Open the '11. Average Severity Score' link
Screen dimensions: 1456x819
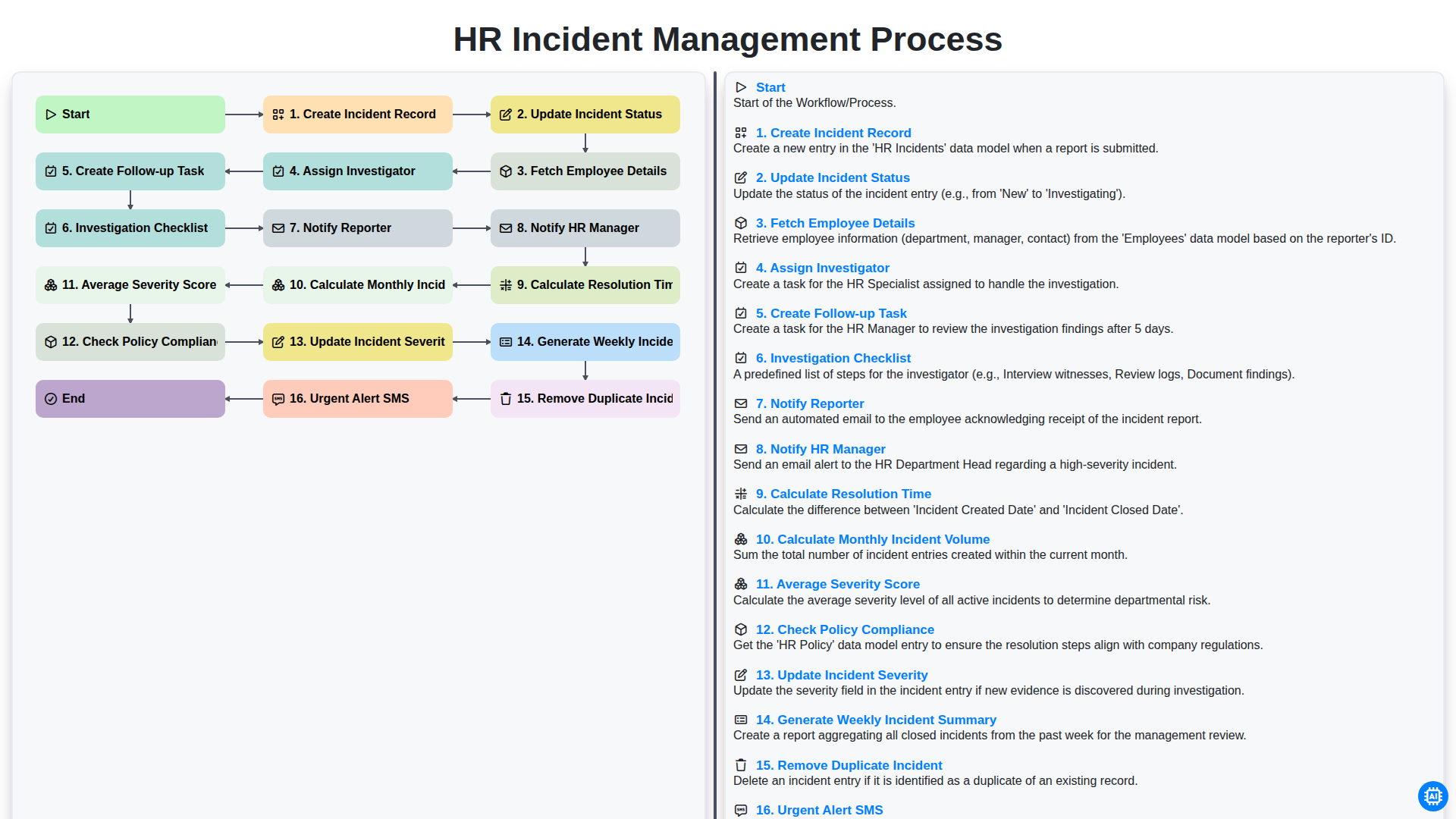click(838, 584)
